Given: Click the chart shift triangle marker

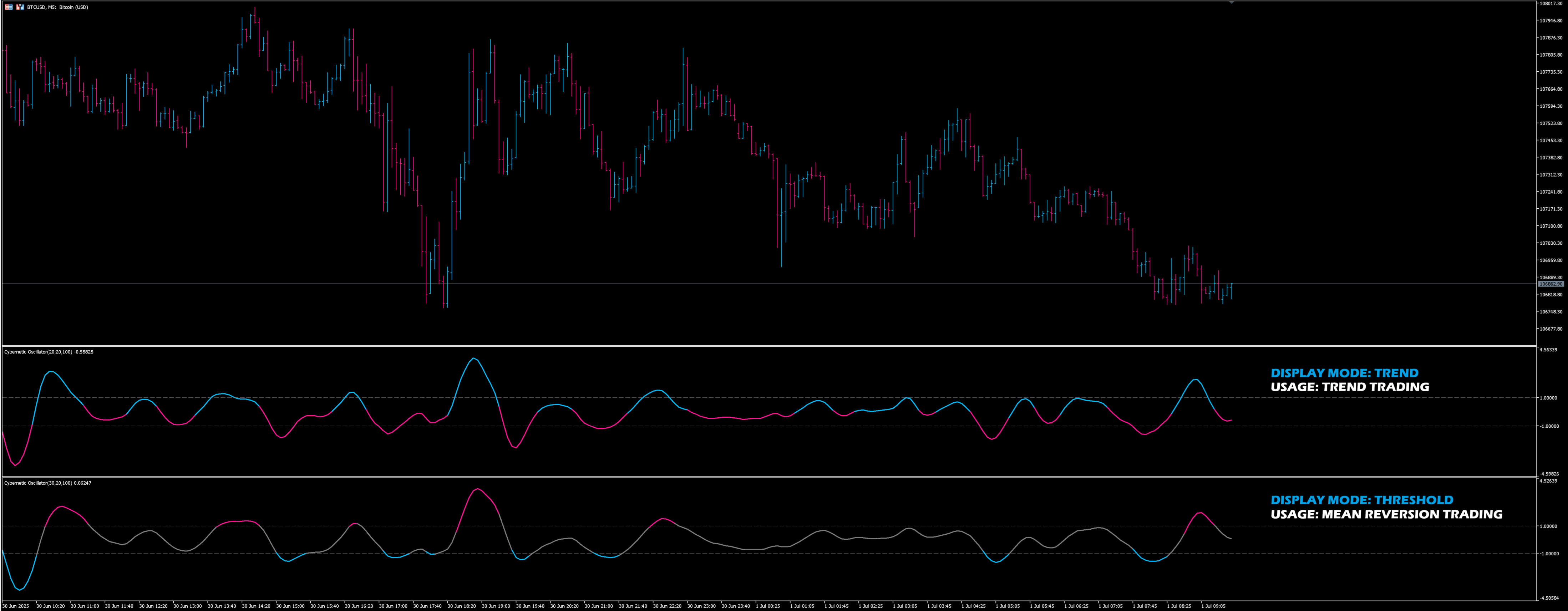Looking at the screenshot, I should coord(1232,3).
